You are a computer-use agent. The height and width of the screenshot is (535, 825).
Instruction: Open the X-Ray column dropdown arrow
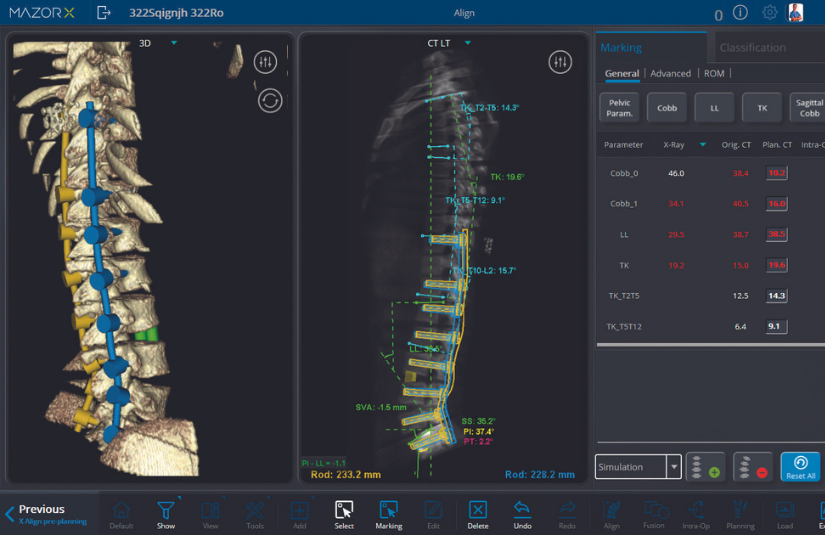pos(702,145)
